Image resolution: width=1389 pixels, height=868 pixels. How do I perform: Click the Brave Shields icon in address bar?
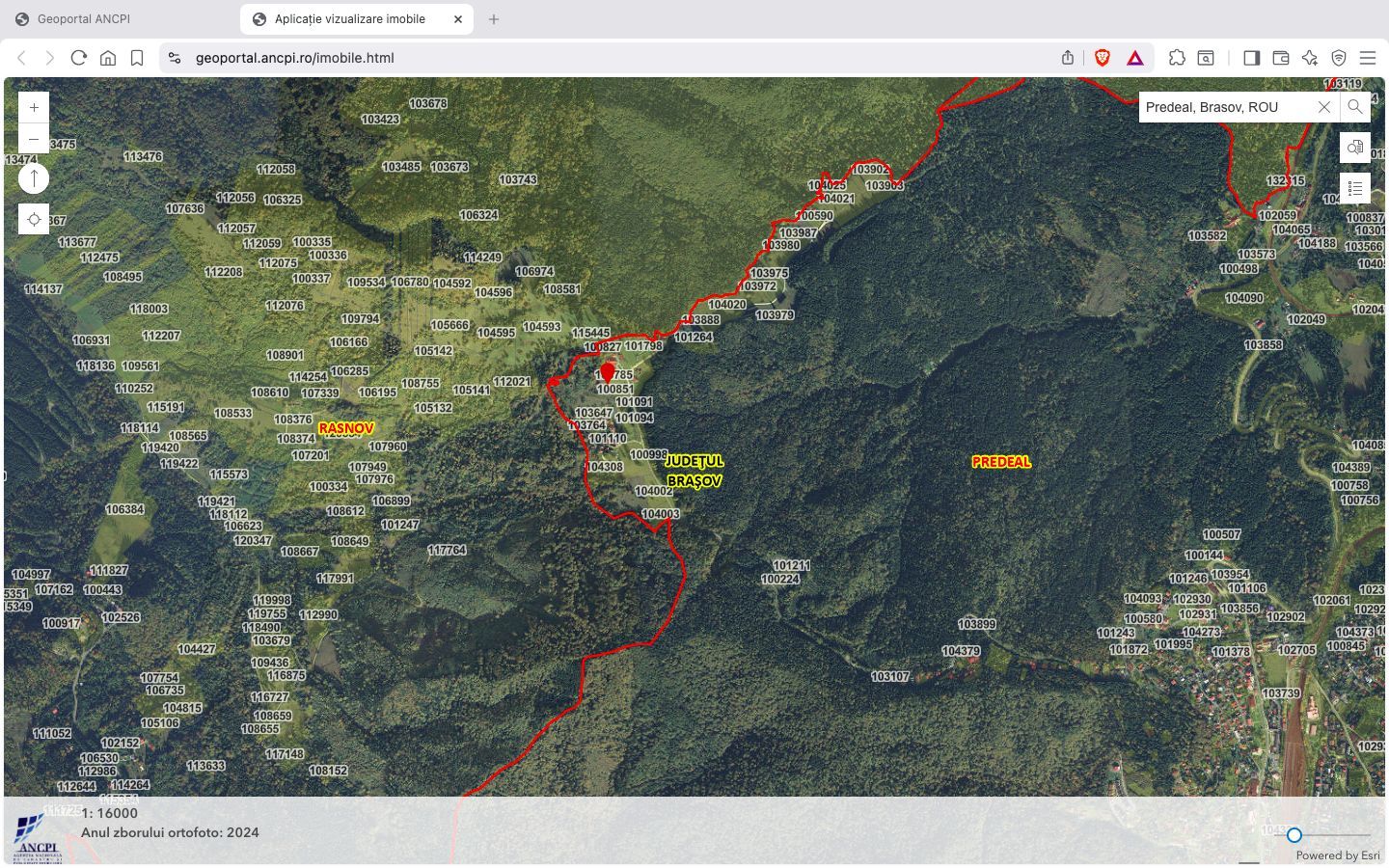[1101, 57]
